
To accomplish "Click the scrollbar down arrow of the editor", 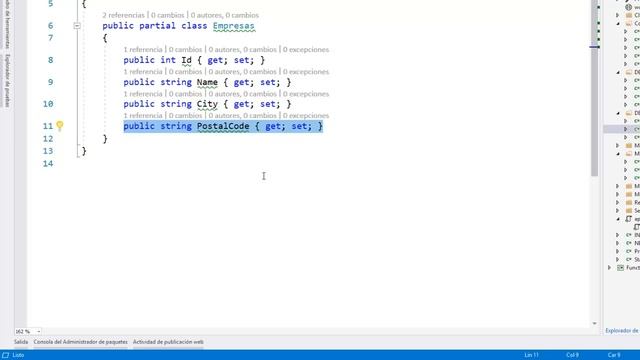I will click(594, 323).
